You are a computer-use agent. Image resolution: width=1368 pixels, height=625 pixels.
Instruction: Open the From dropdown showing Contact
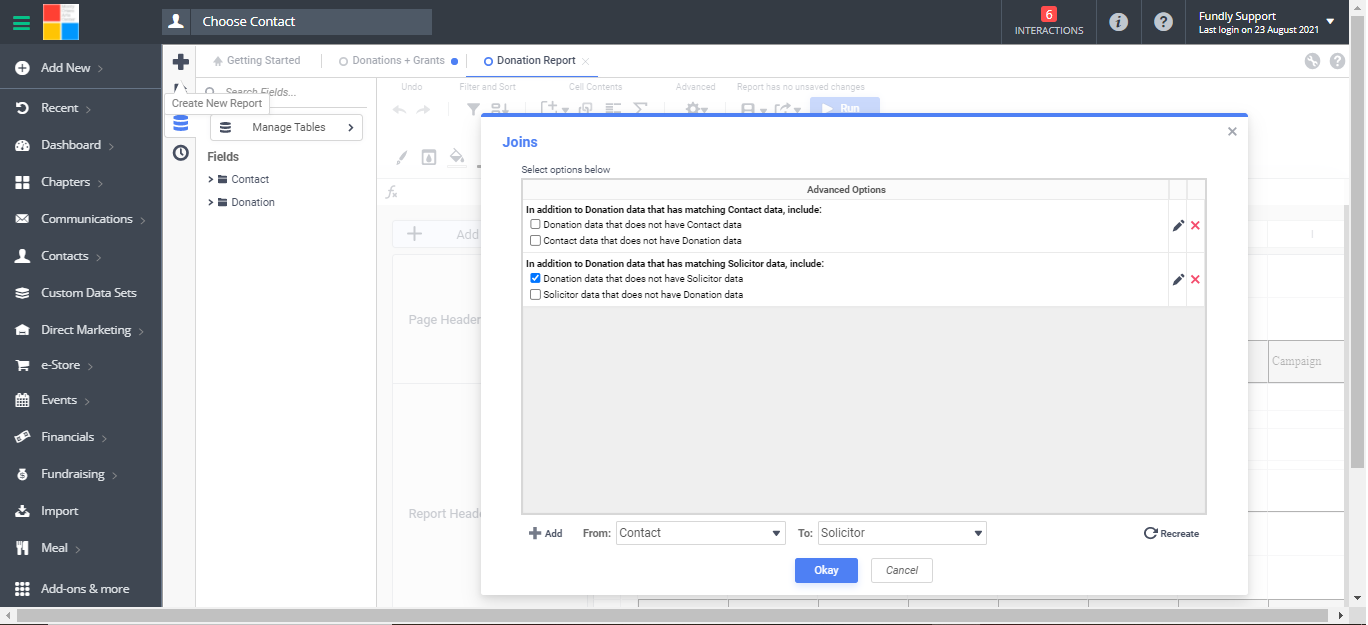pyautogui.click(x=700, y=533)
